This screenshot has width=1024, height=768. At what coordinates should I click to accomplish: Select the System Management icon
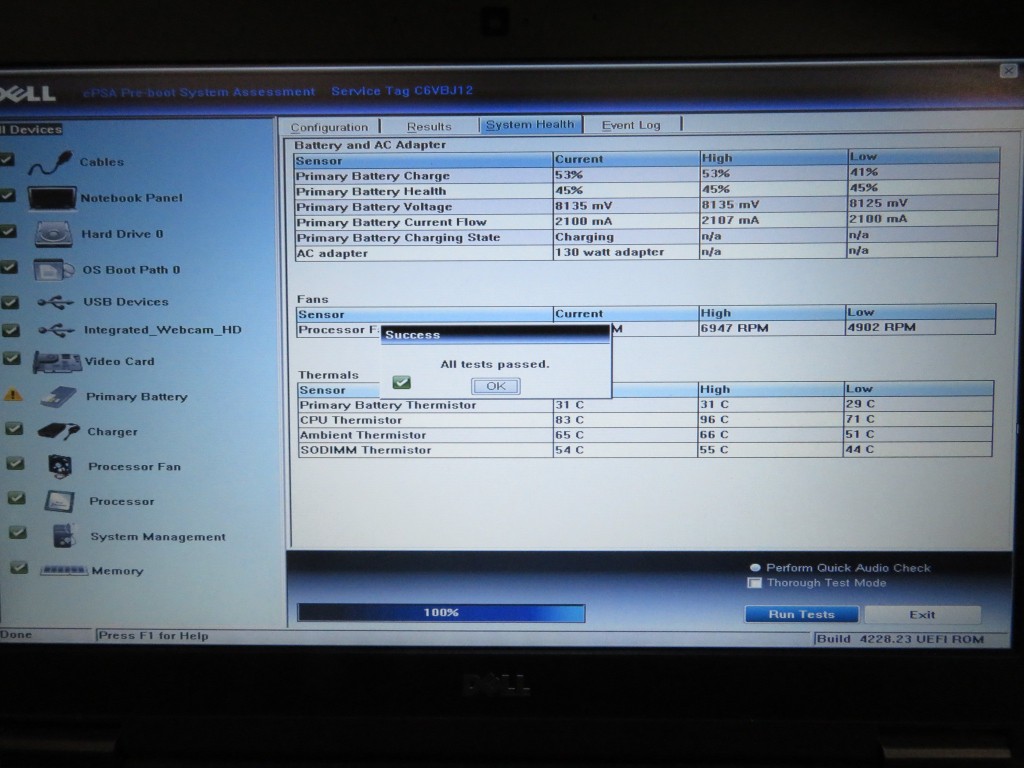tap(64, 536)
